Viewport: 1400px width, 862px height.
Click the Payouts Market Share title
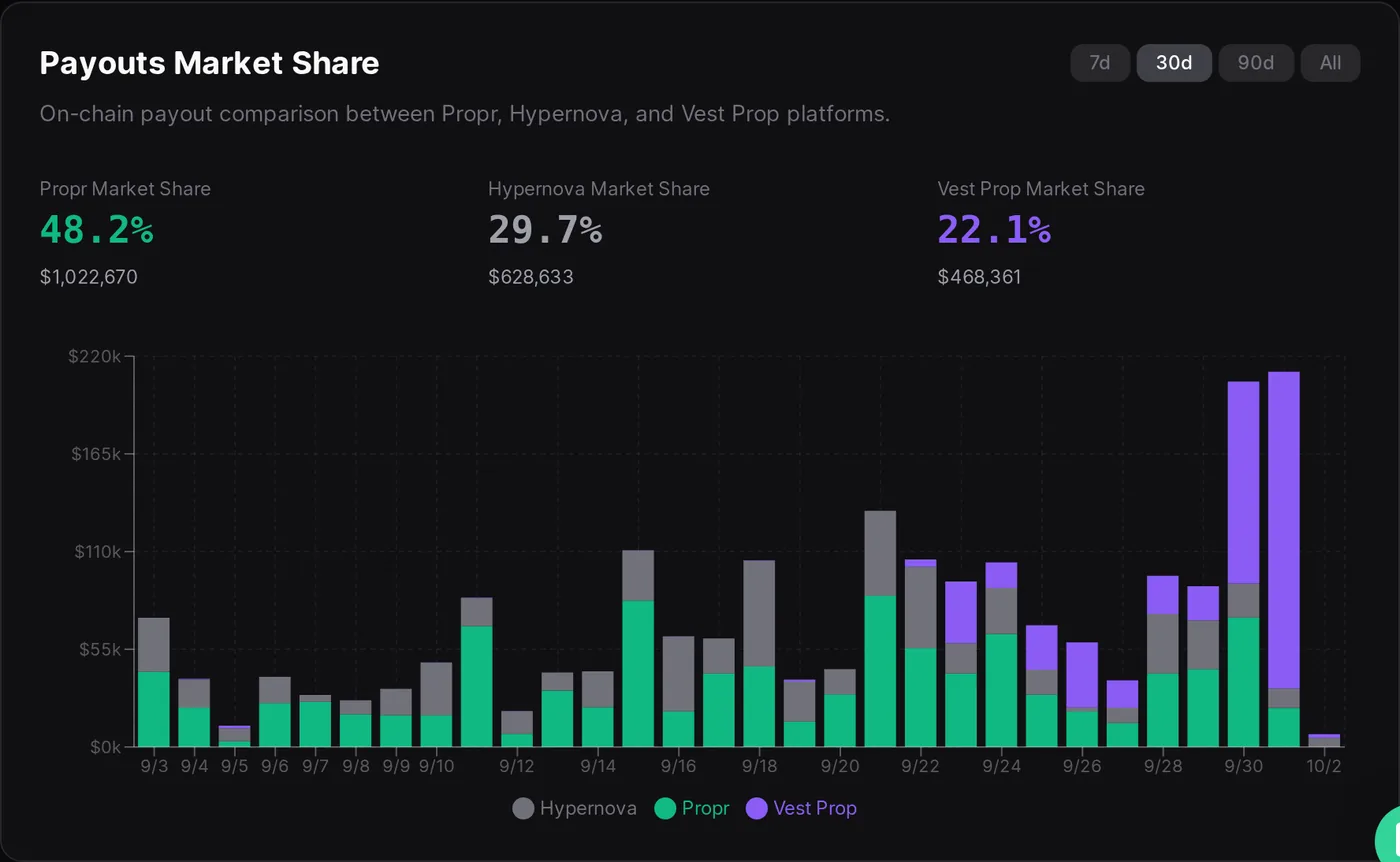coord(209,63)
